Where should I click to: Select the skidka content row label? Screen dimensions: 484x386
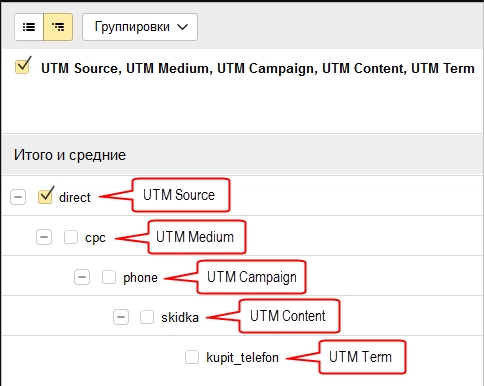pyautogui.click(x=180, y=317)
